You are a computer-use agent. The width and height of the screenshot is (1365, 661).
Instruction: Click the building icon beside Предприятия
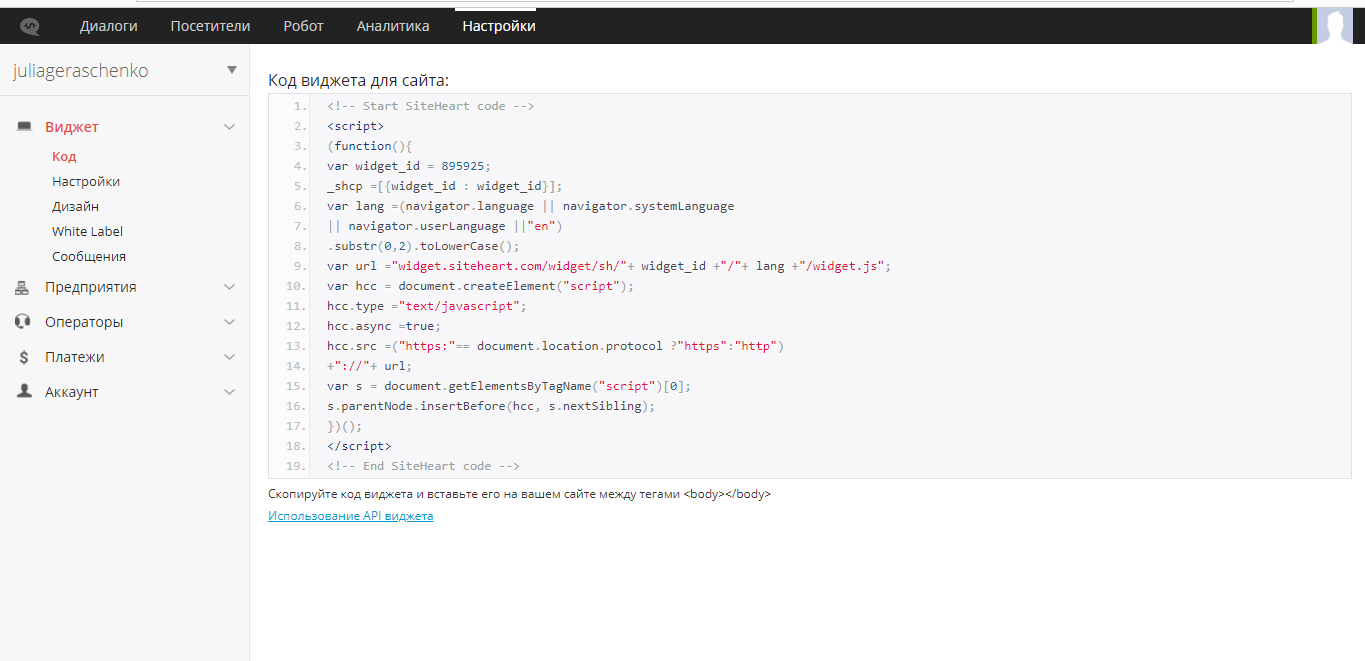click(x=23, y=287)
